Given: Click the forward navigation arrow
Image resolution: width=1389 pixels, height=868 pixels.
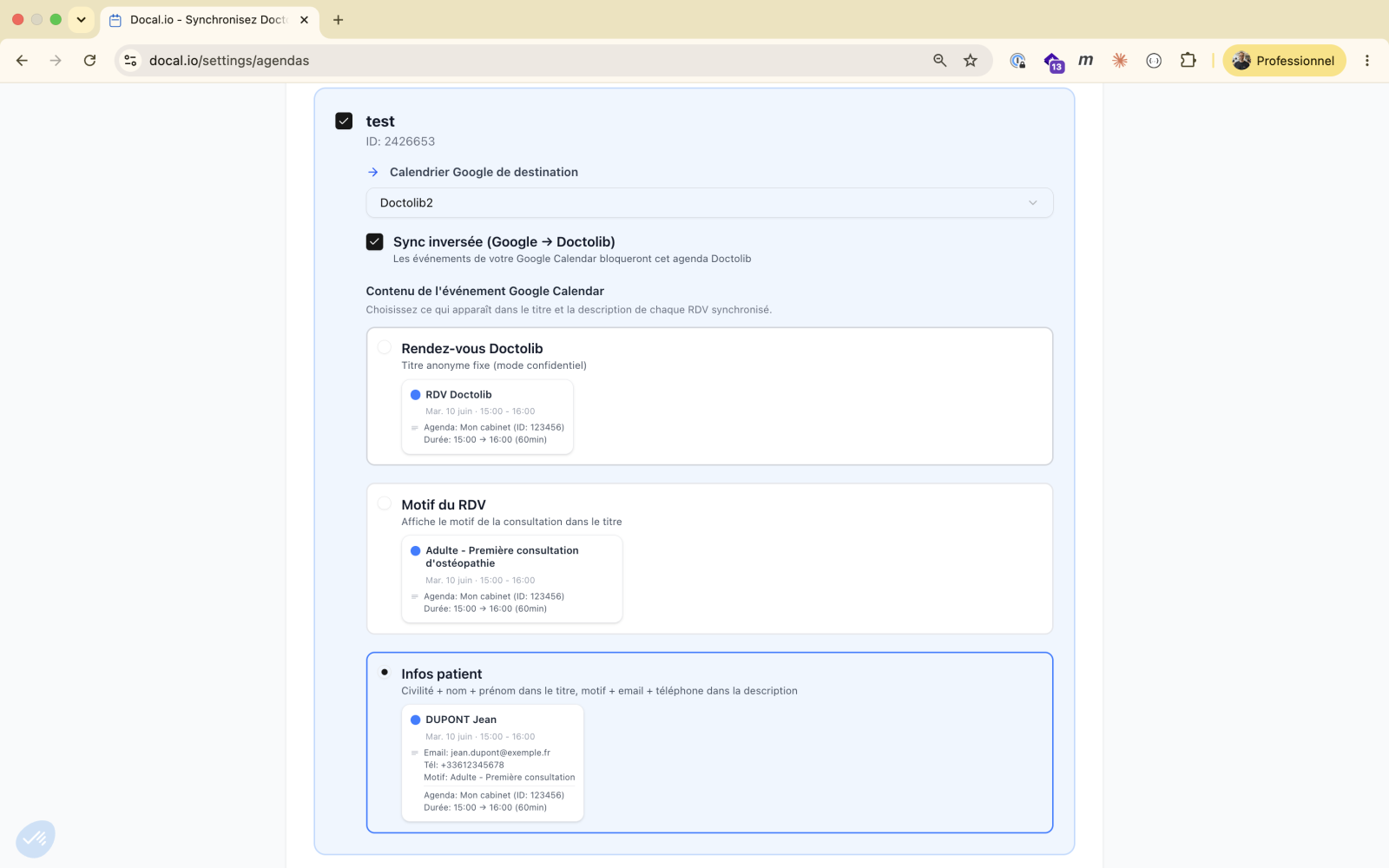Looking at the screenshot, I should [56, 61].
